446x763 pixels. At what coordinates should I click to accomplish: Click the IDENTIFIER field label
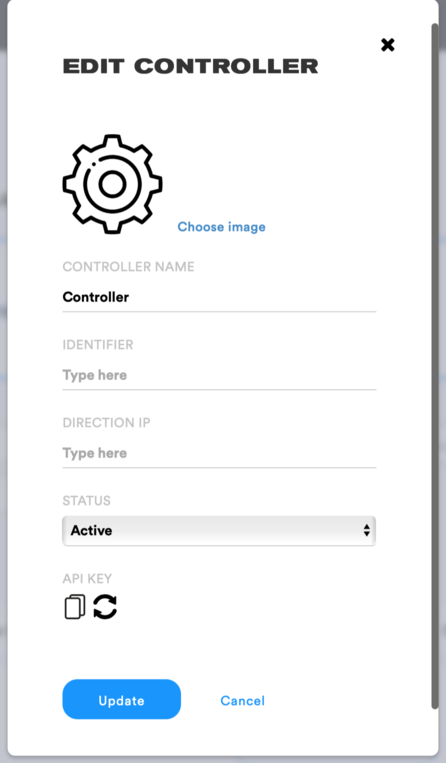(x=98, y=345)
